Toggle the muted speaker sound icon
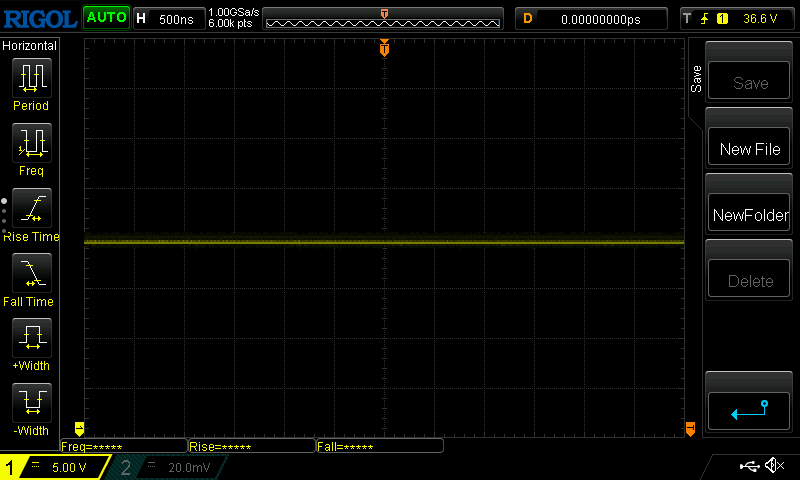Image resolution: width=800 pixels, height=480 pixels. pyautogui.click(x=775, y=465)
